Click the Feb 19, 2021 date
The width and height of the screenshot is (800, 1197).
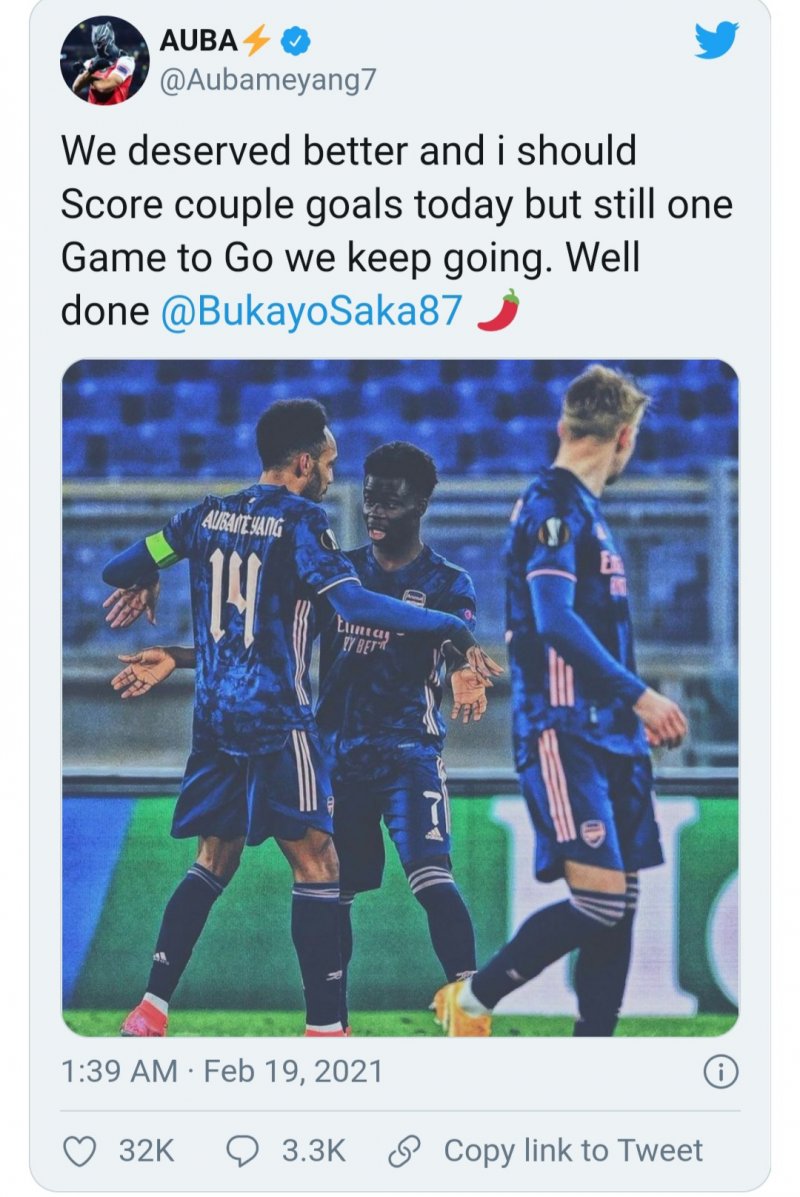pos(293,1071)
